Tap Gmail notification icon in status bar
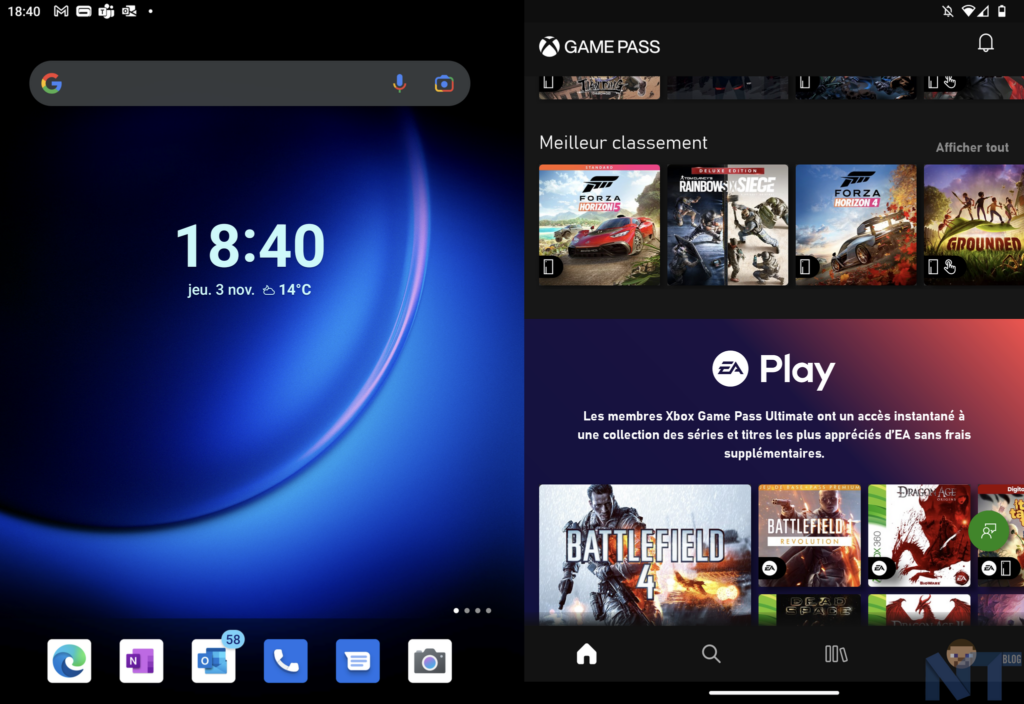The height and width of the screenshot is (704, 1024). click(x=61, y=11)
